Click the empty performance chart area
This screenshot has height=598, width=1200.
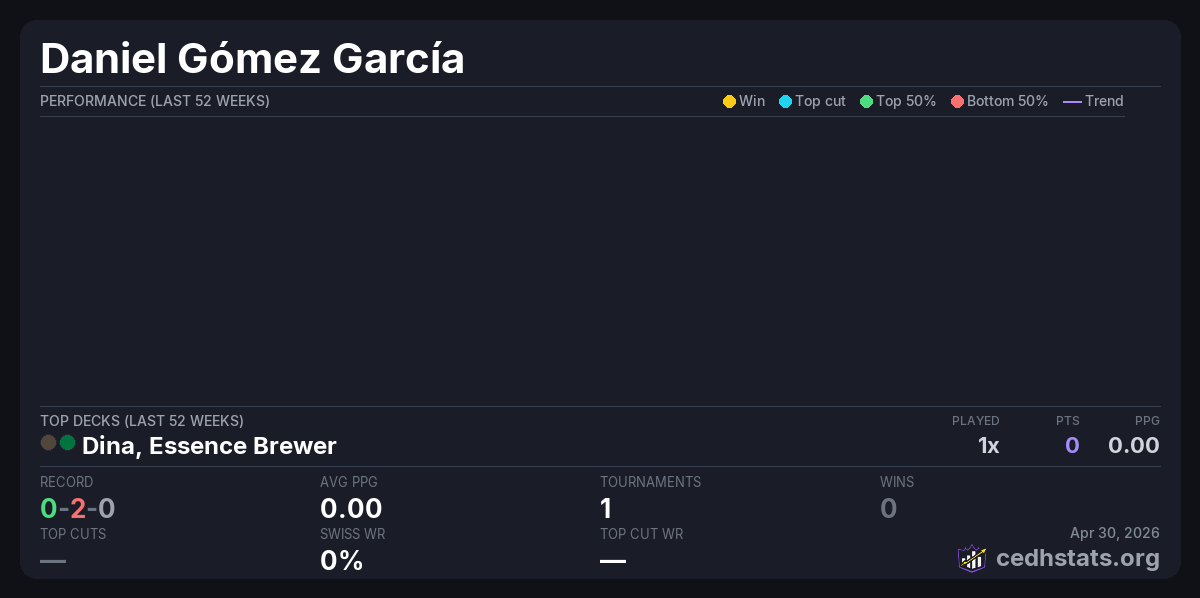coord(582,260)
